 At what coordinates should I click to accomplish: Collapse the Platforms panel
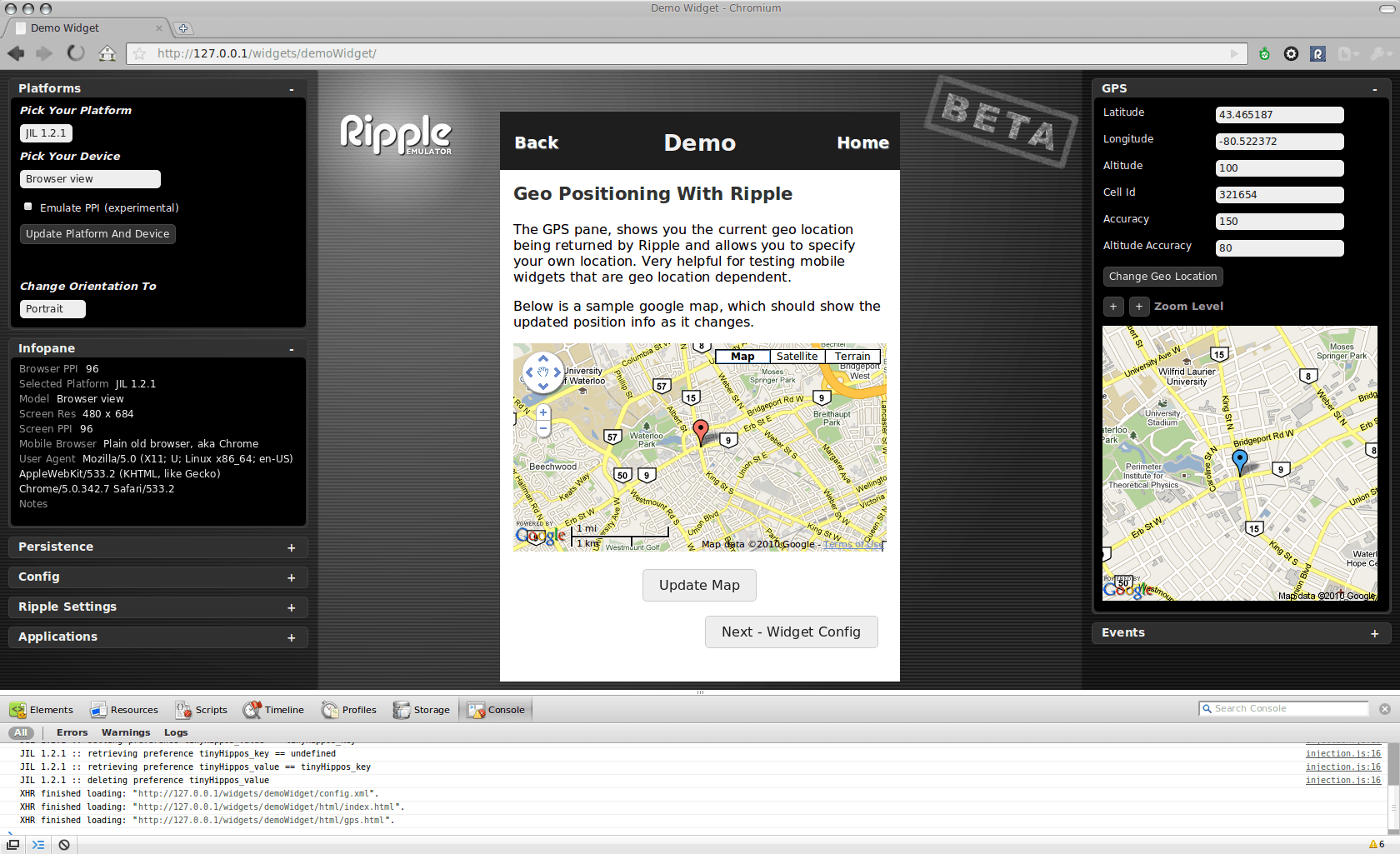pyautogui.click(x=291, y=89)
